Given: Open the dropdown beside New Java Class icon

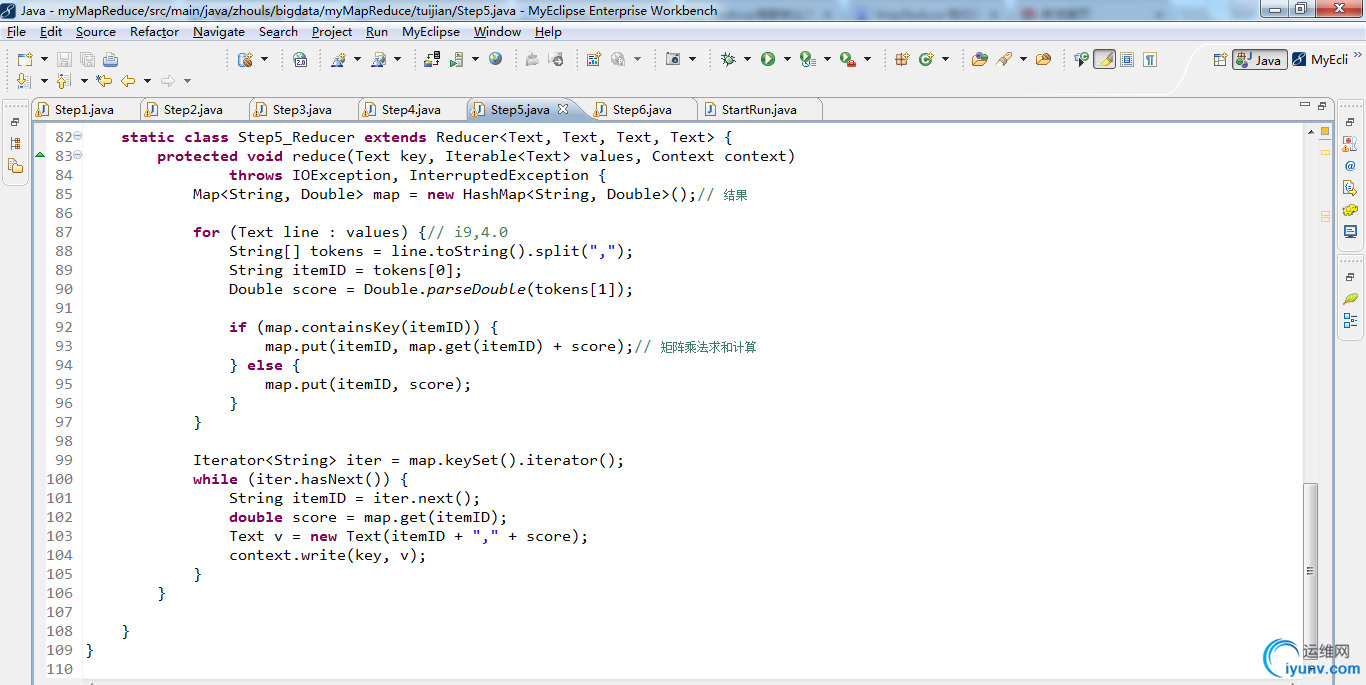Looking at the screenshot, I should pyautogui.click(x=945, y=59).
